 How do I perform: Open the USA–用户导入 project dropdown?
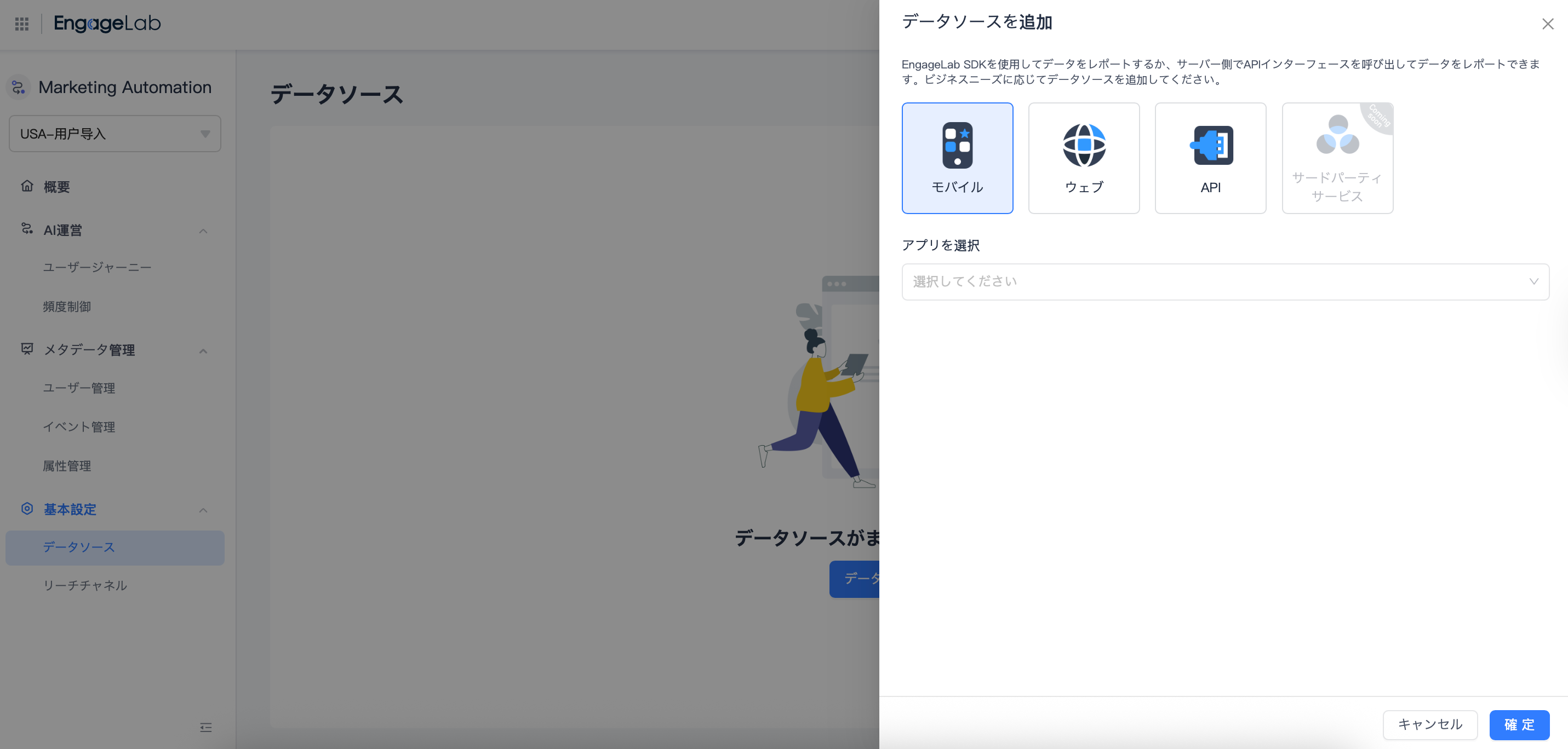tap(115, 133)
